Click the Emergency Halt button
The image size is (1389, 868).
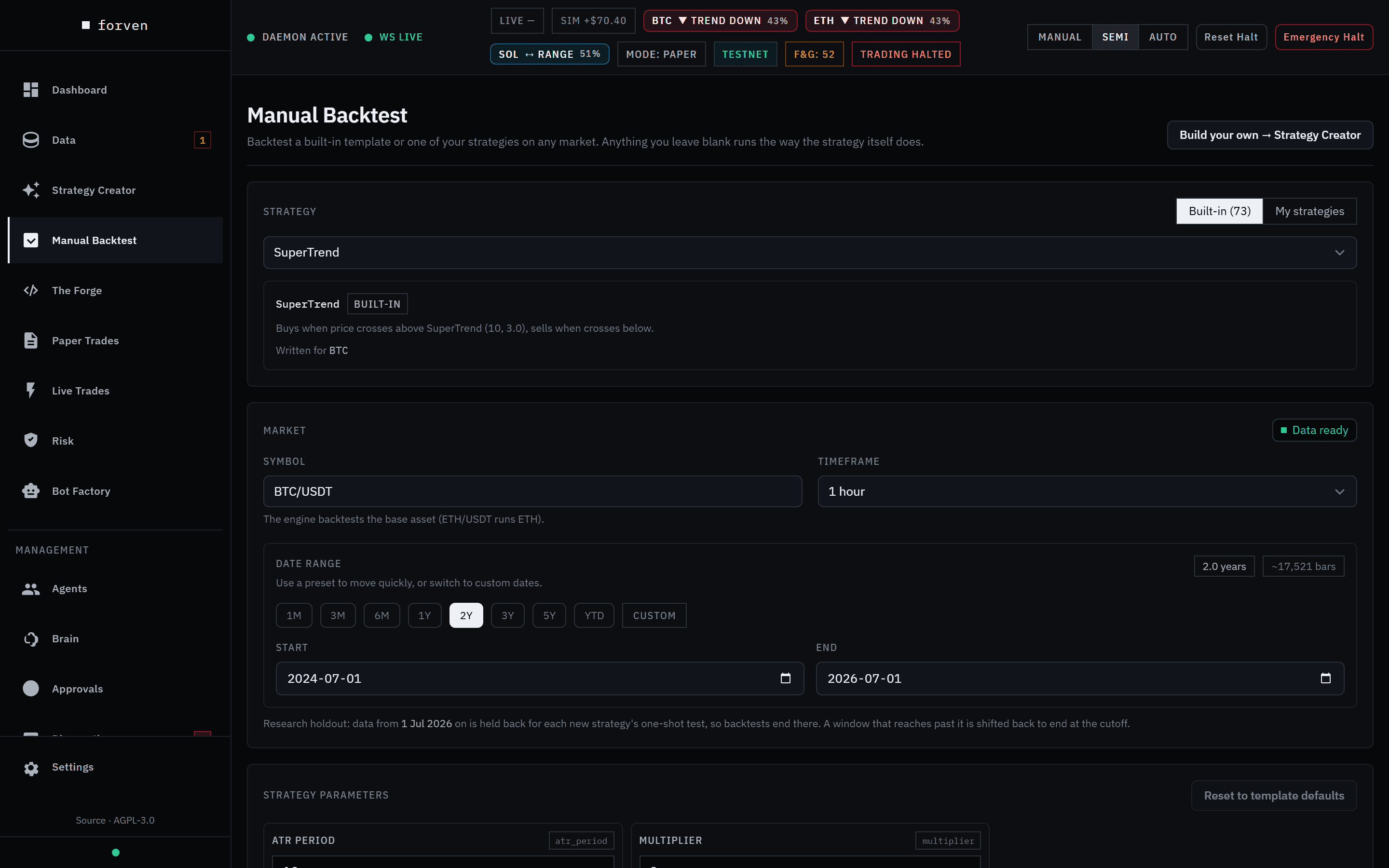1323,37
